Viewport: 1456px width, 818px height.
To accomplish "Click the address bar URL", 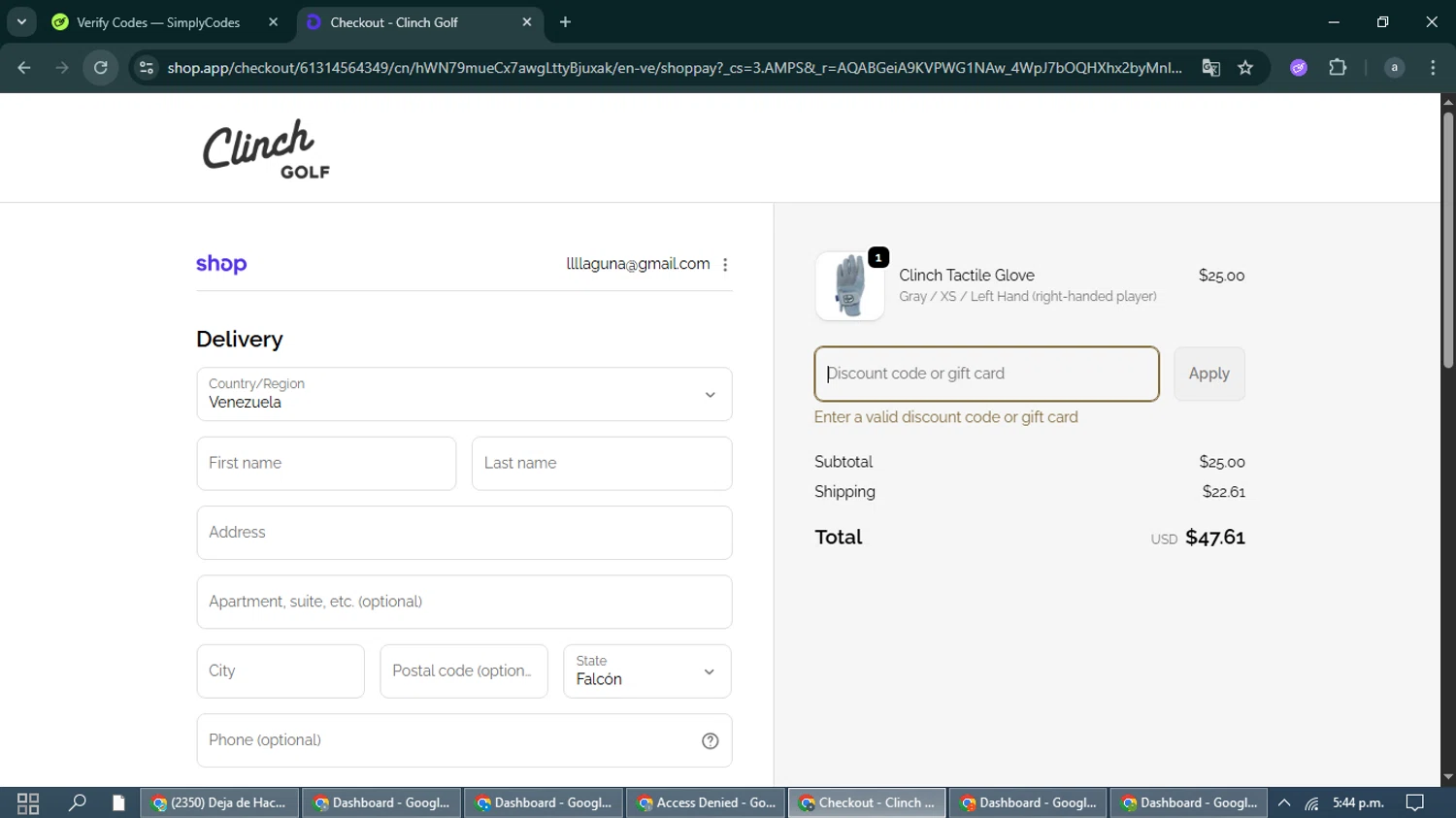I will 675,68.
